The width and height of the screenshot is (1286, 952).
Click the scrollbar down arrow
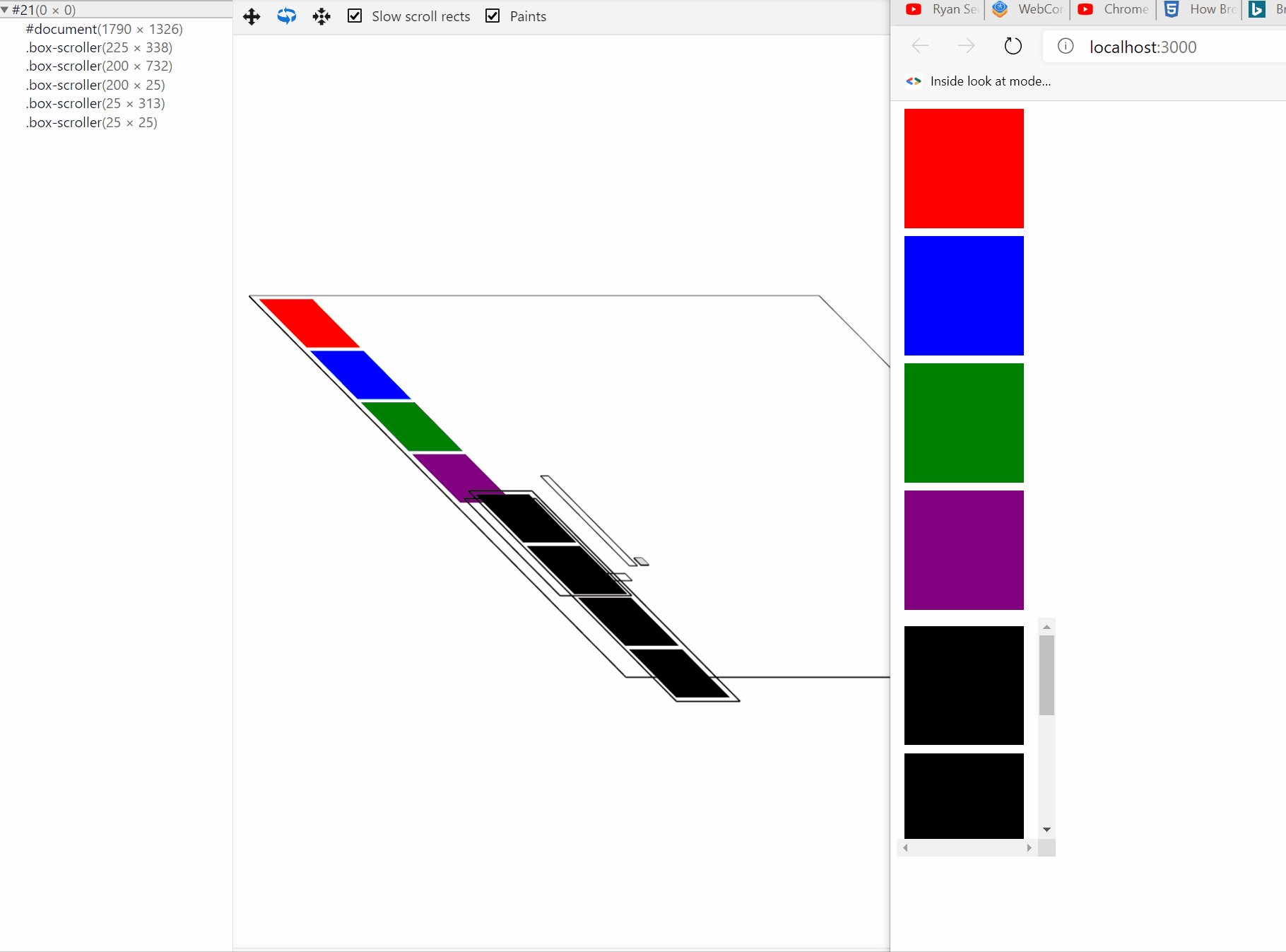coord(1046,830)
